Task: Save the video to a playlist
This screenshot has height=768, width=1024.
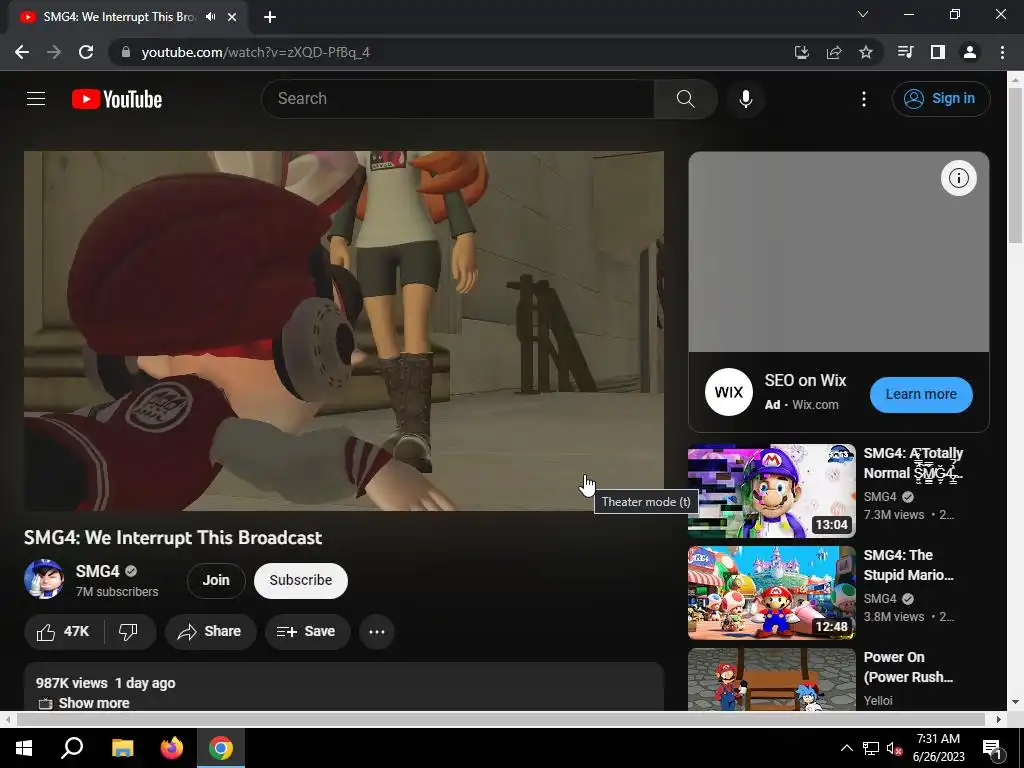Action: click(x=307, y=632)
